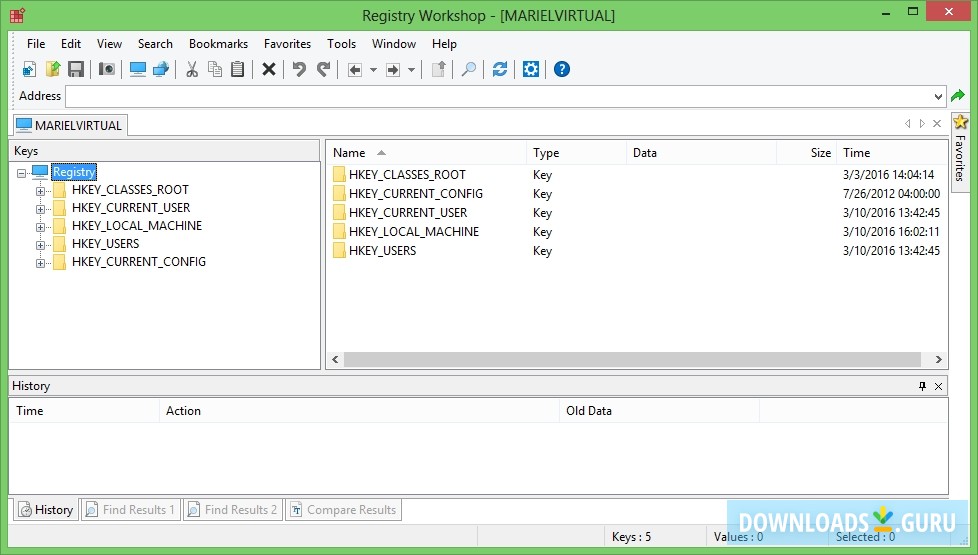
Task: Click the horizontal scrollbar right arrow
Action: (938, 359)
